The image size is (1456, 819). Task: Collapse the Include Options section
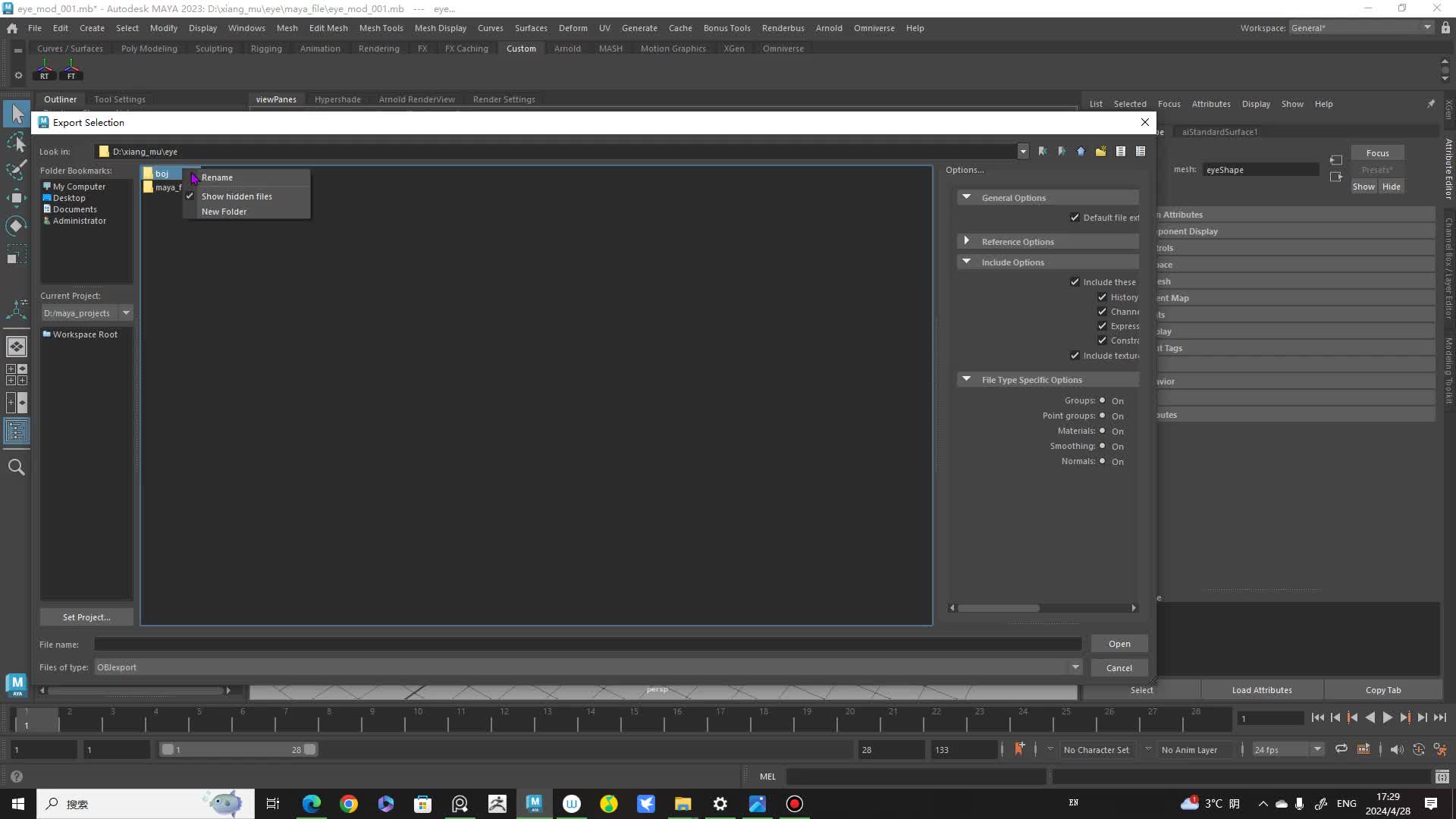(x=966, y=262)
